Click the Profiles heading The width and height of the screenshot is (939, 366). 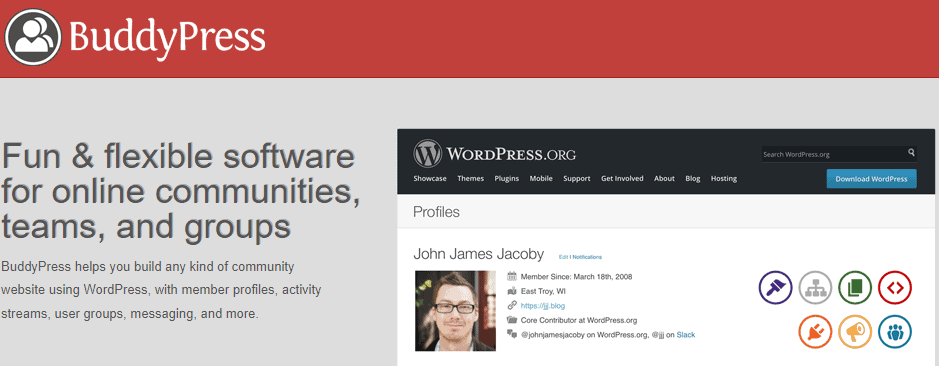tap(437, 212)
